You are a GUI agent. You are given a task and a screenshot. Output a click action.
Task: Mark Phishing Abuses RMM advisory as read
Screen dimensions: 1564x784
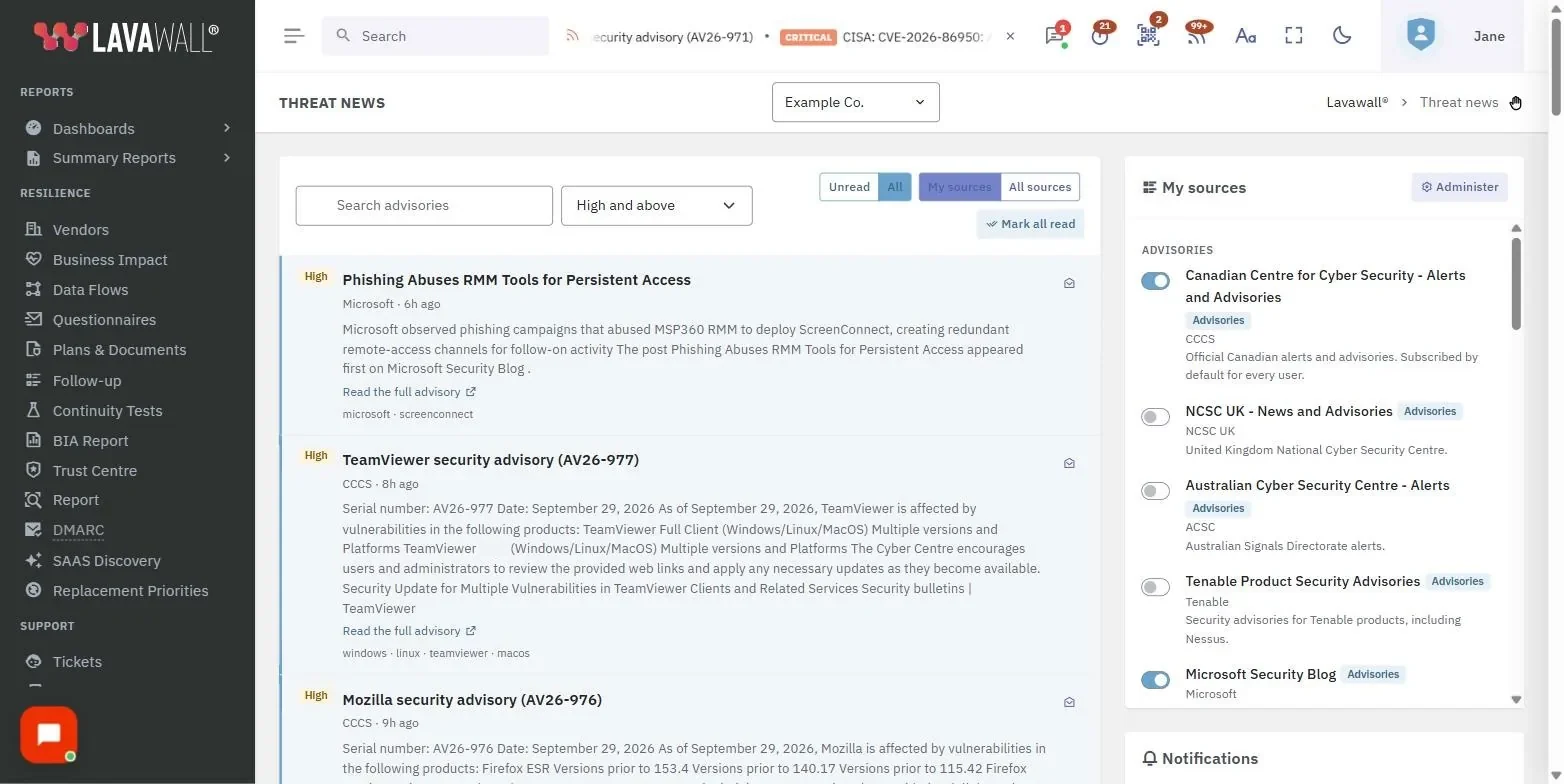[1069, 283]
